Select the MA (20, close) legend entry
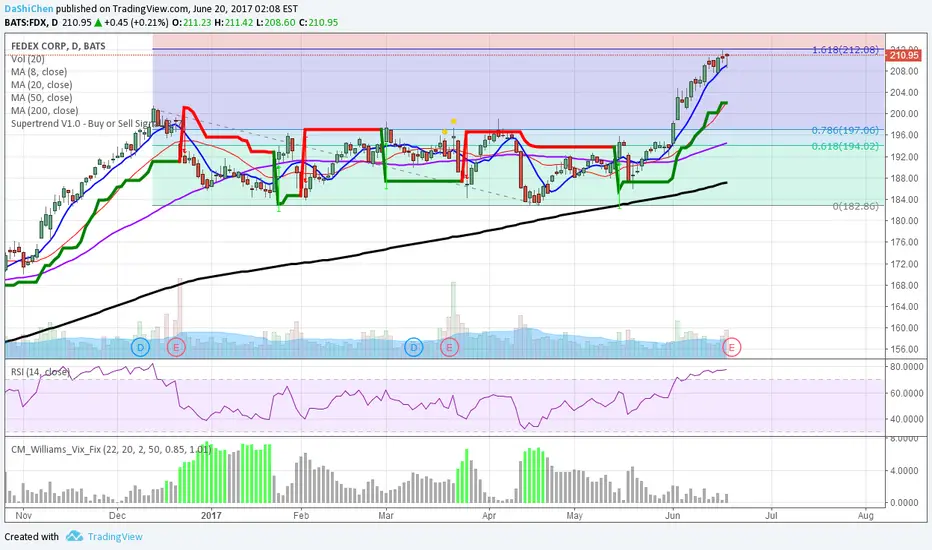This screenshot has height=550, width=932. (42, 85)
